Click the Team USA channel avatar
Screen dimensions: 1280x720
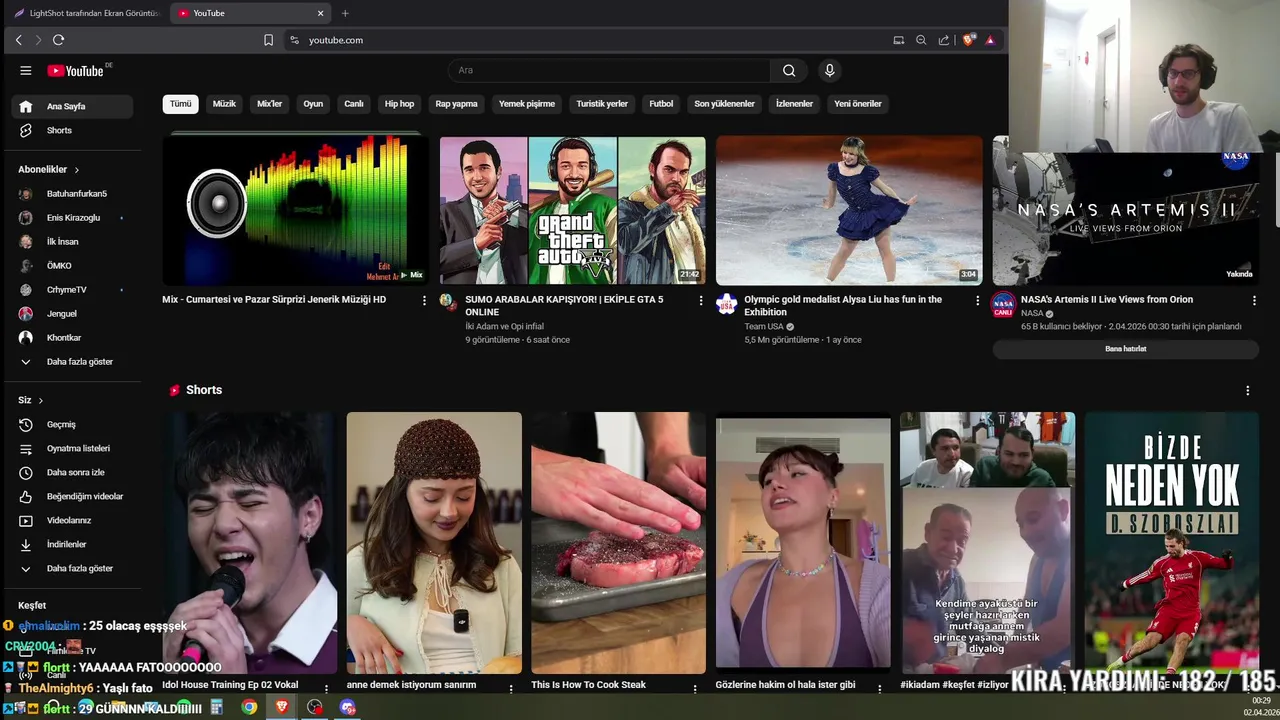(727, 304)
